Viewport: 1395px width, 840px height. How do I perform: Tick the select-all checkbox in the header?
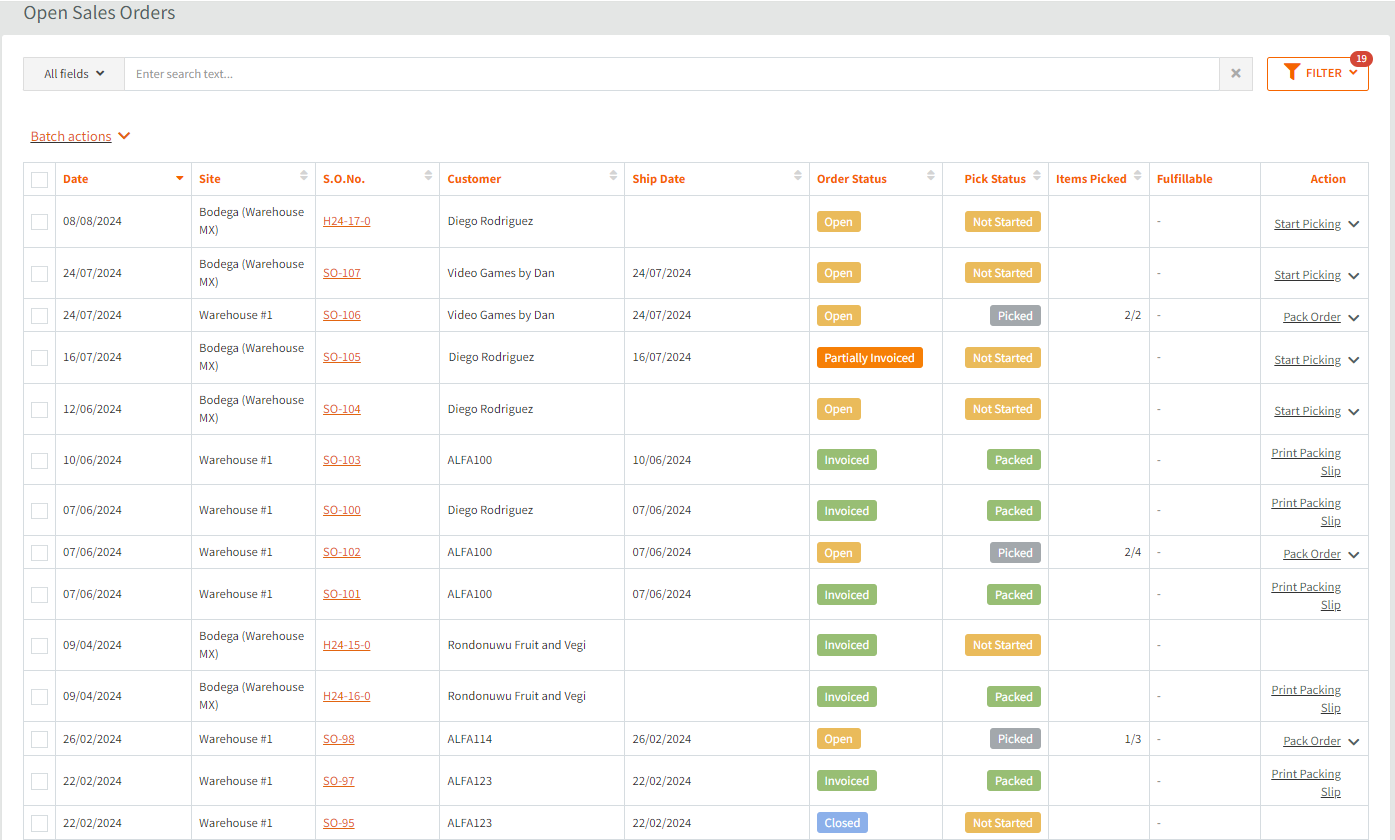39,180
